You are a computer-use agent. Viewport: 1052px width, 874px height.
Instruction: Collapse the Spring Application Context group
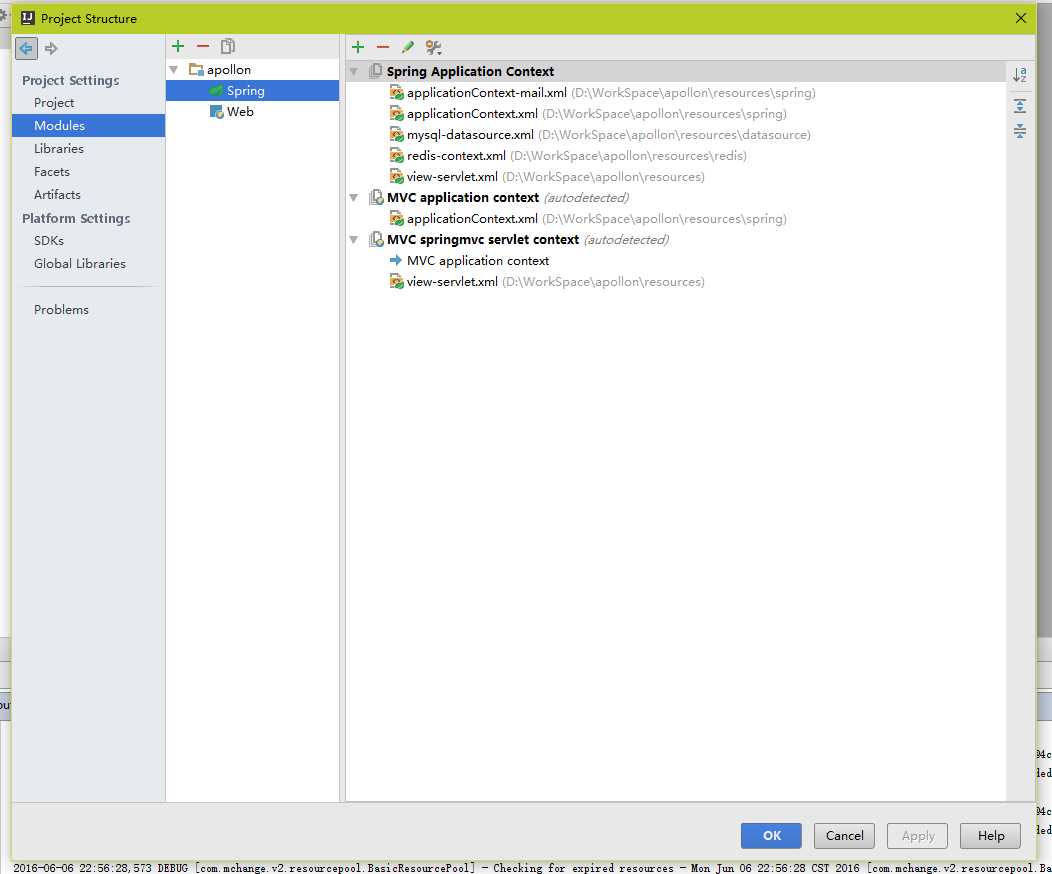[354, 71]
